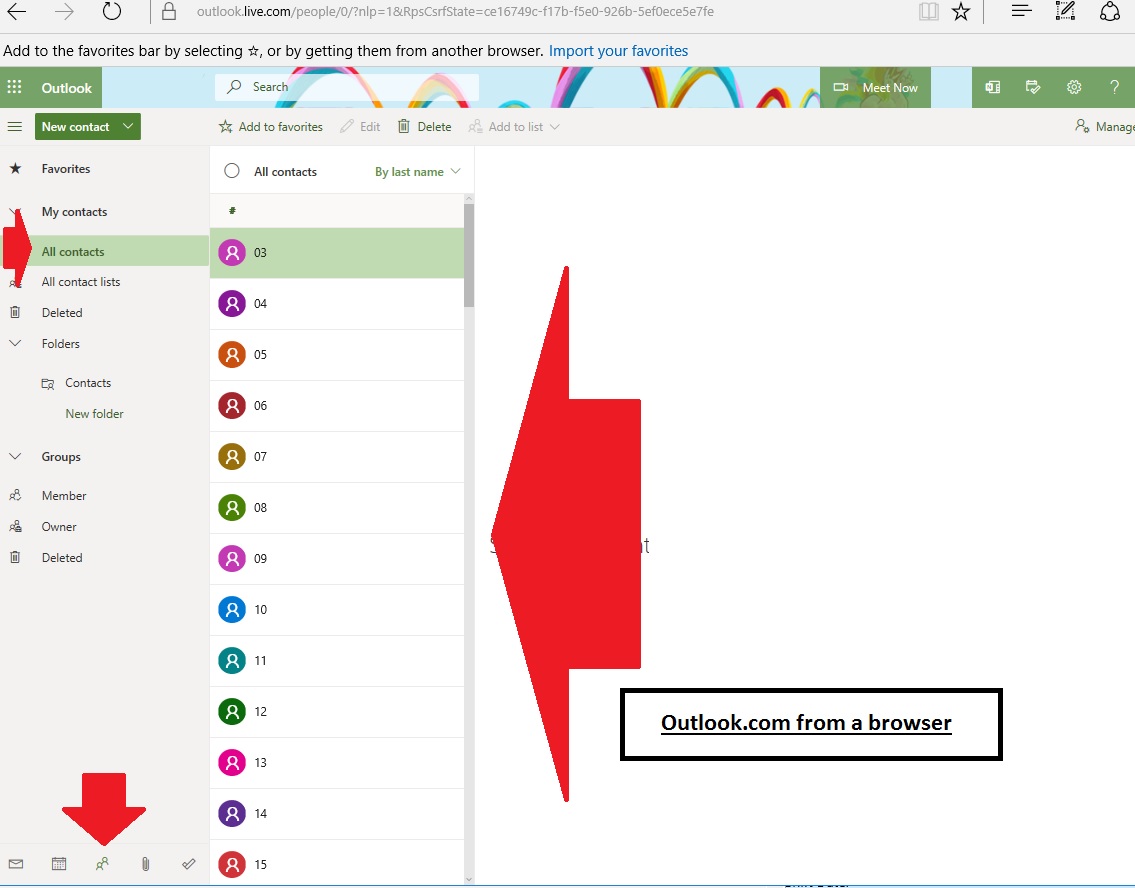Select contact 12 in the list
This screenshot has width=1135, height=888.
[337, 712]
